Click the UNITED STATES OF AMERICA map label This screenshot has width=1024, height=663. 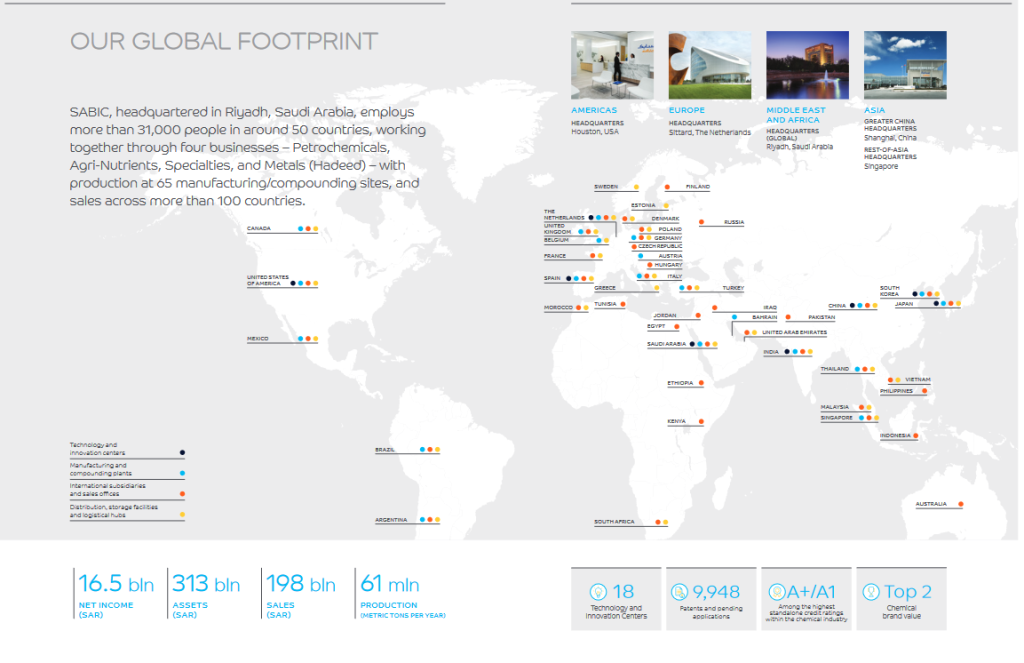267,281
